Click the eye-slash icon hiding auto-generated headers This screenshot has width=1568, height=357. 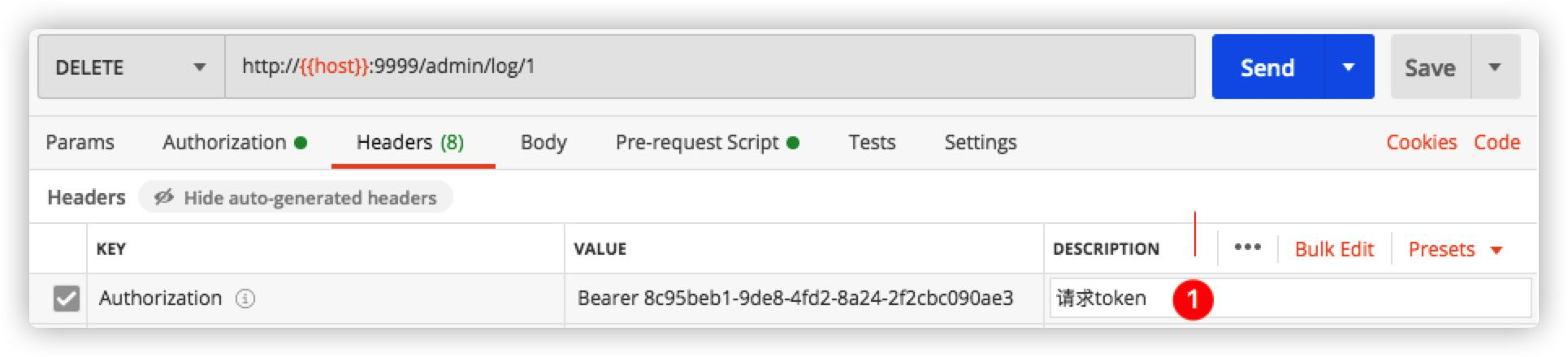coord(164,197)
